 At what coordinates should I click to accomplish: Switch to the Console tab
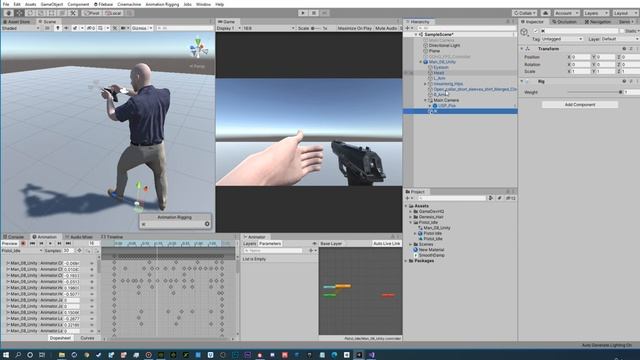(x=14, y=237)
